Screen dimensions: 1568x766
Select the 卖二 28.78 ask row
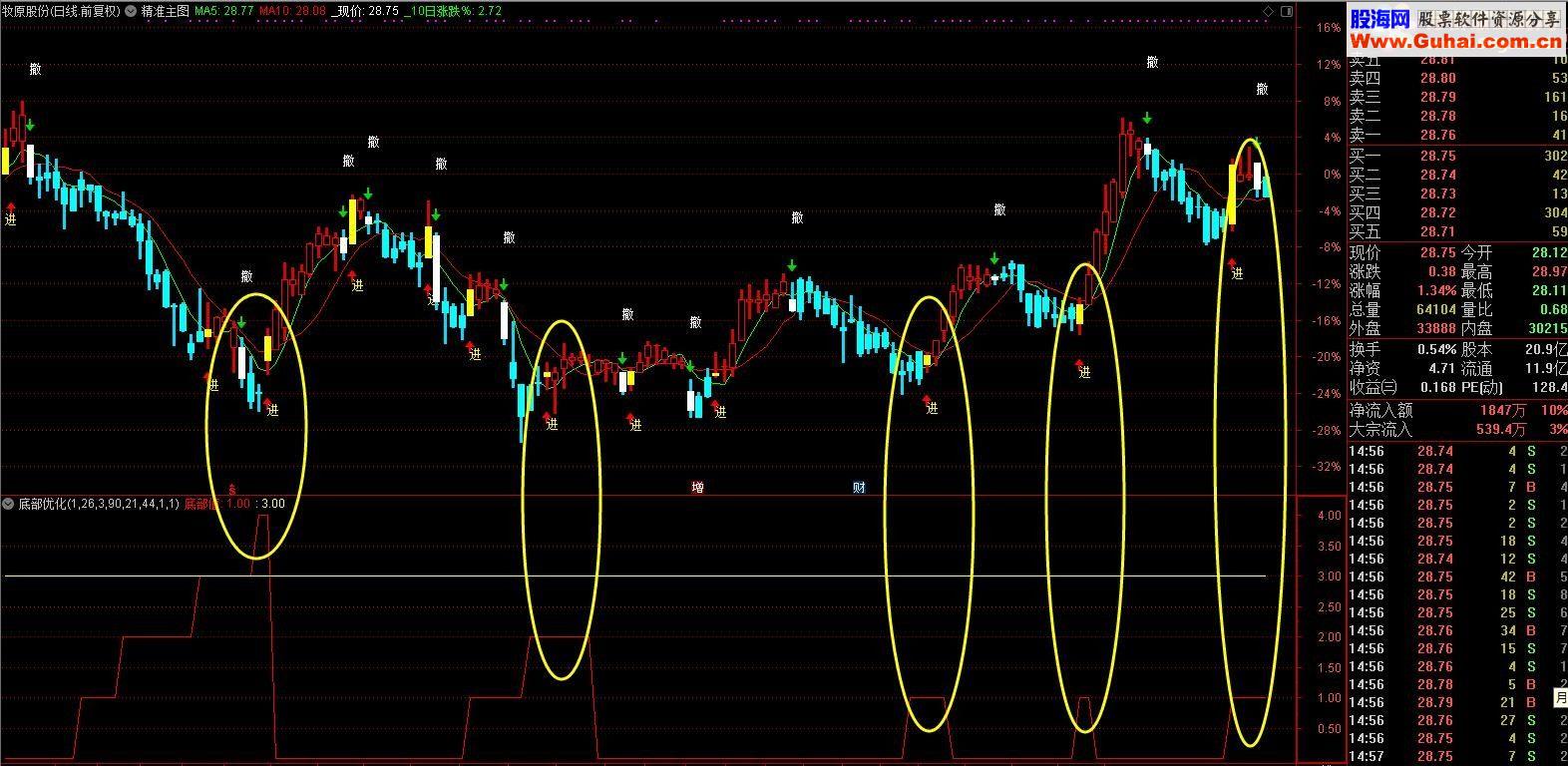1457,116
